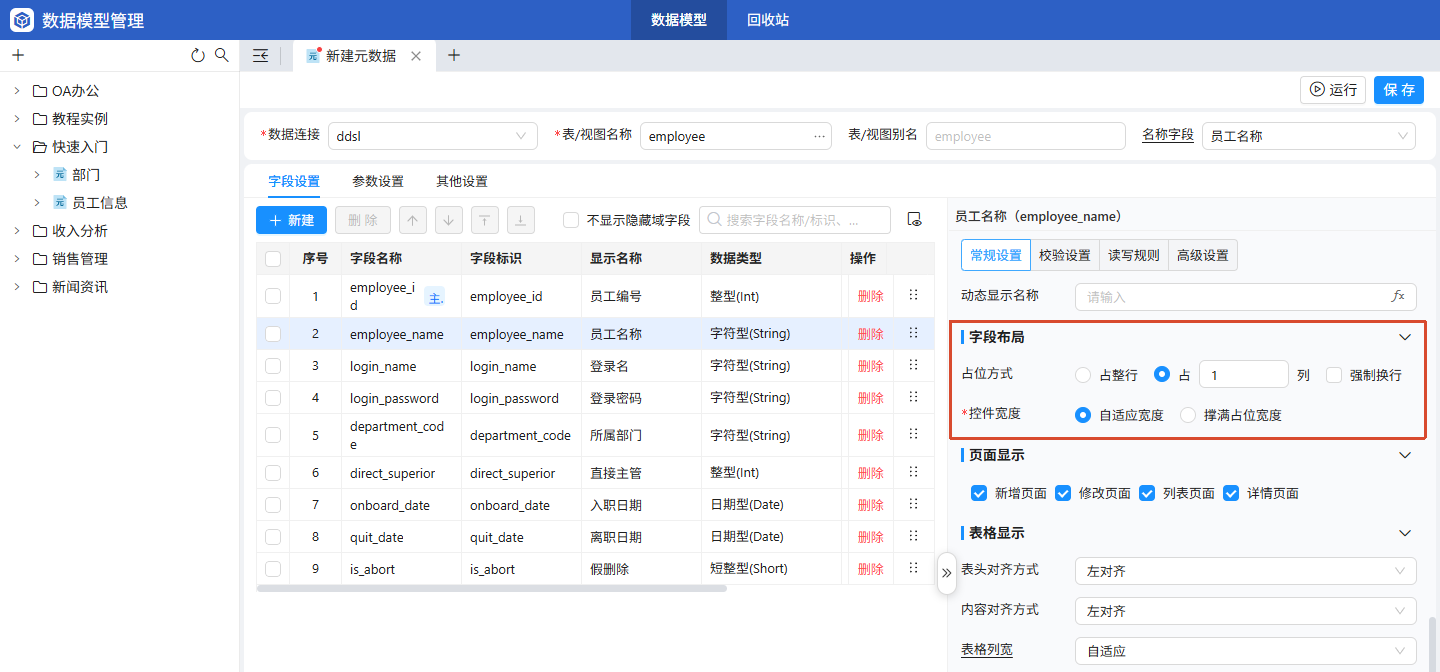Click the right panel vertical scrollbar
Image resolution: width=1440 pixels, height=672 pixels.
(1432, 645)
